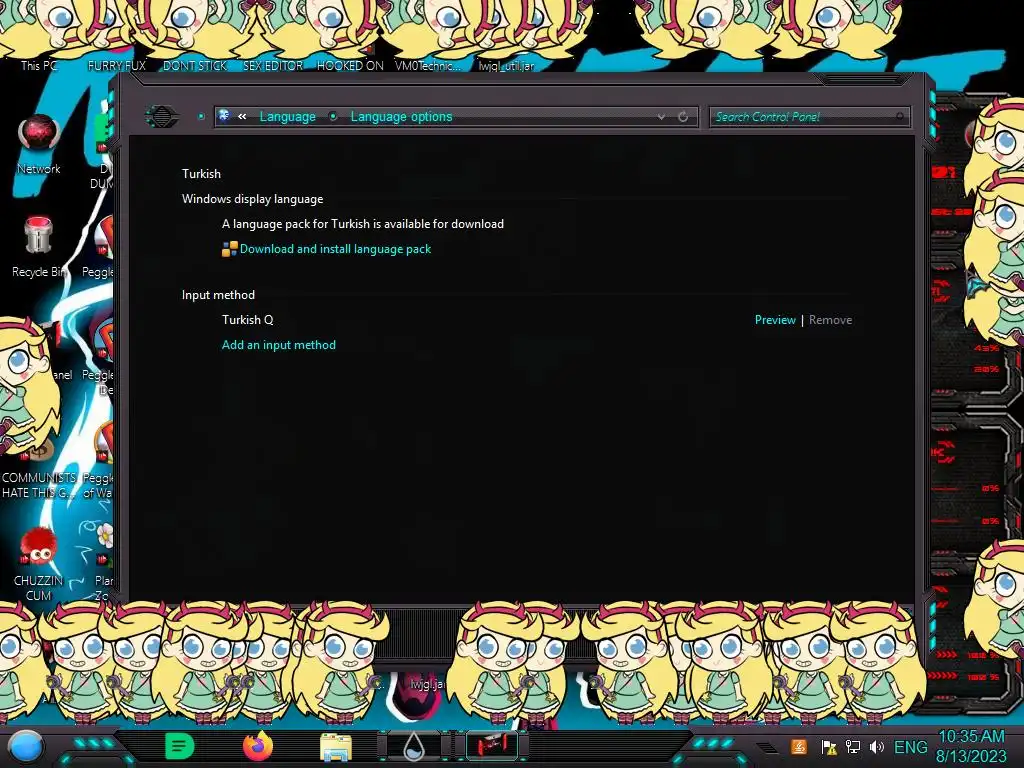Viewport: 1024px width, 768px height.
Task: Click the search magnifier in Control Panel
Action: pyautogui.click(x=900, y=116)
